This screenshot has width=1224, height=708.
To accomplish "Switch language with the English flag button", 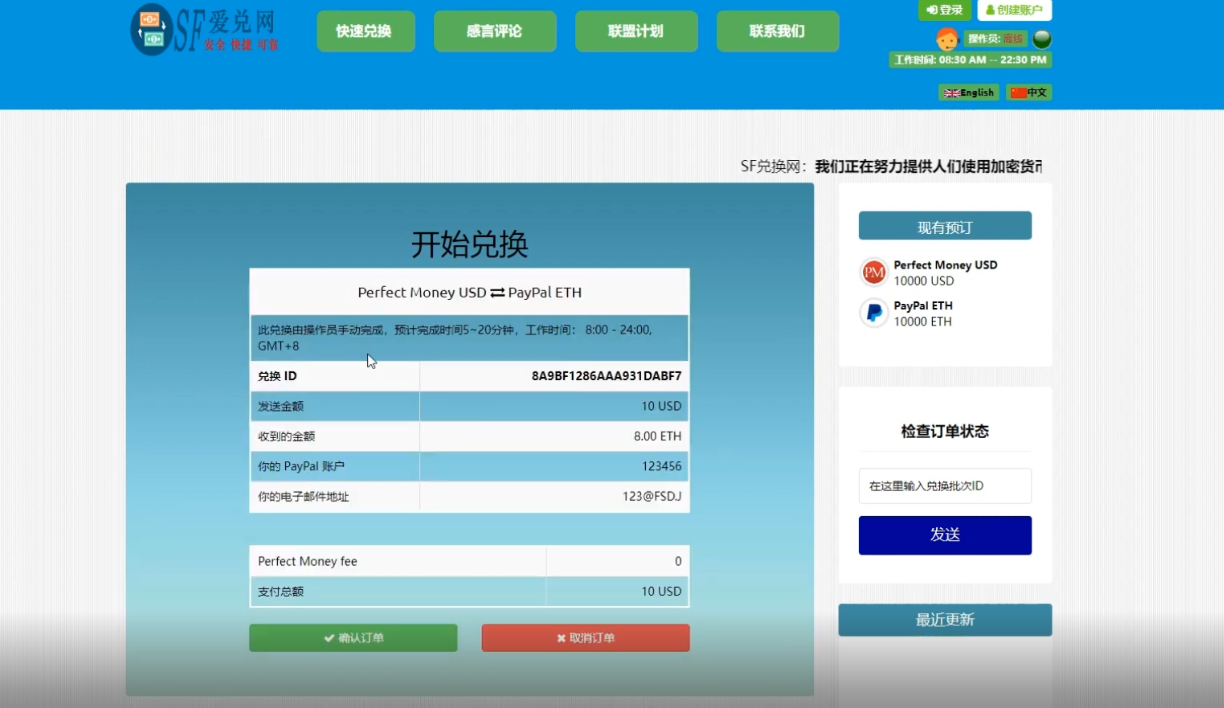I will coord(968,92).
